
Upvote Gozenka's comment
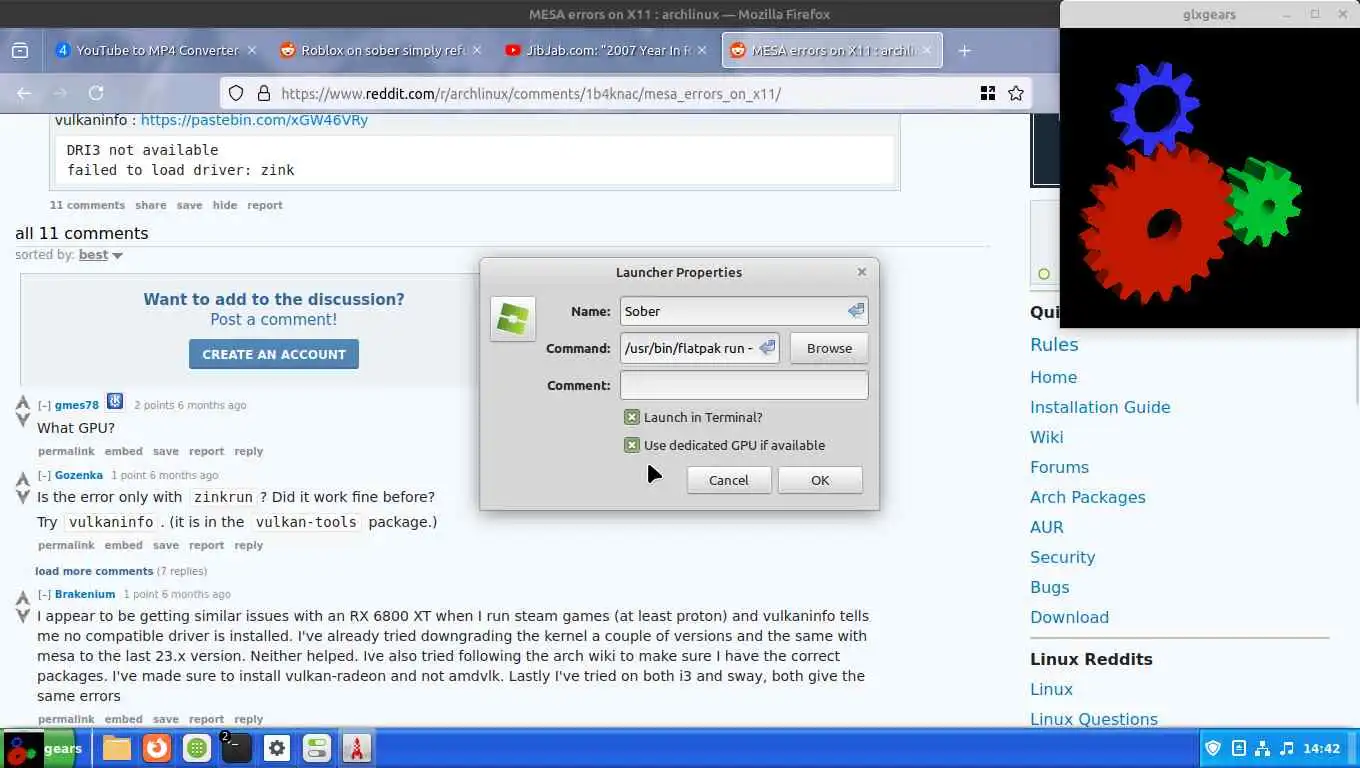[x=23, y=479]
